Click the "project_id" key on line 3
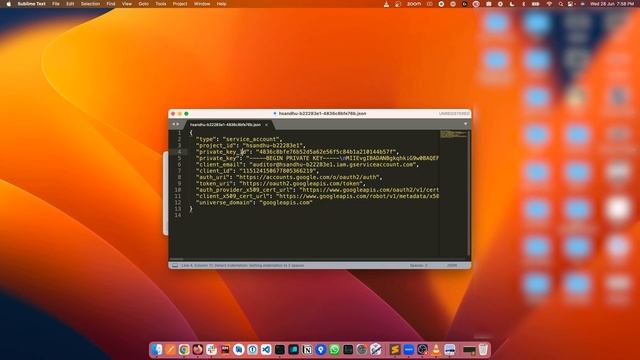Image resolution: width=640 pixels, height=360 pixels. pos(216,145)
